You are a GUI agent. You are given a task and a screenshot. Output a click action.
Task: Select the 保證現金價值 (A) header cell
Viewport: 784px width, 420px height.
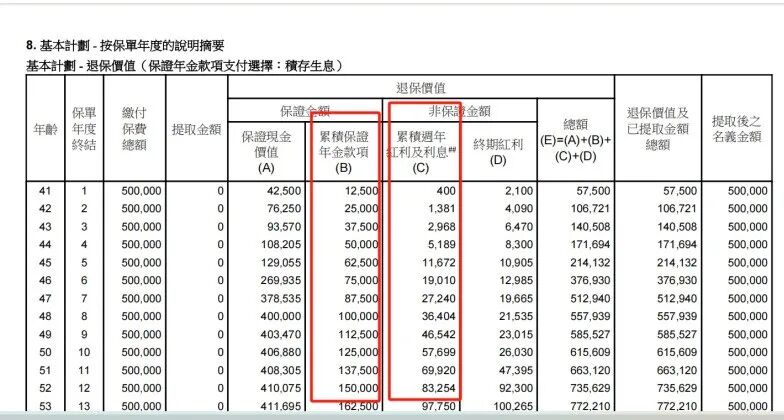click(265, 149)
